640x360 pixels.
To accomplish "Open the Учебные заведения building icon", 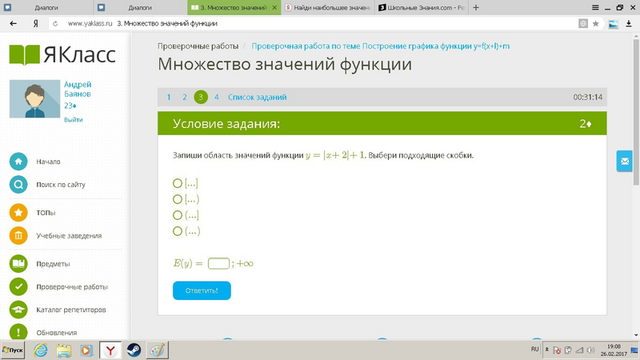I will click(18, 236).
